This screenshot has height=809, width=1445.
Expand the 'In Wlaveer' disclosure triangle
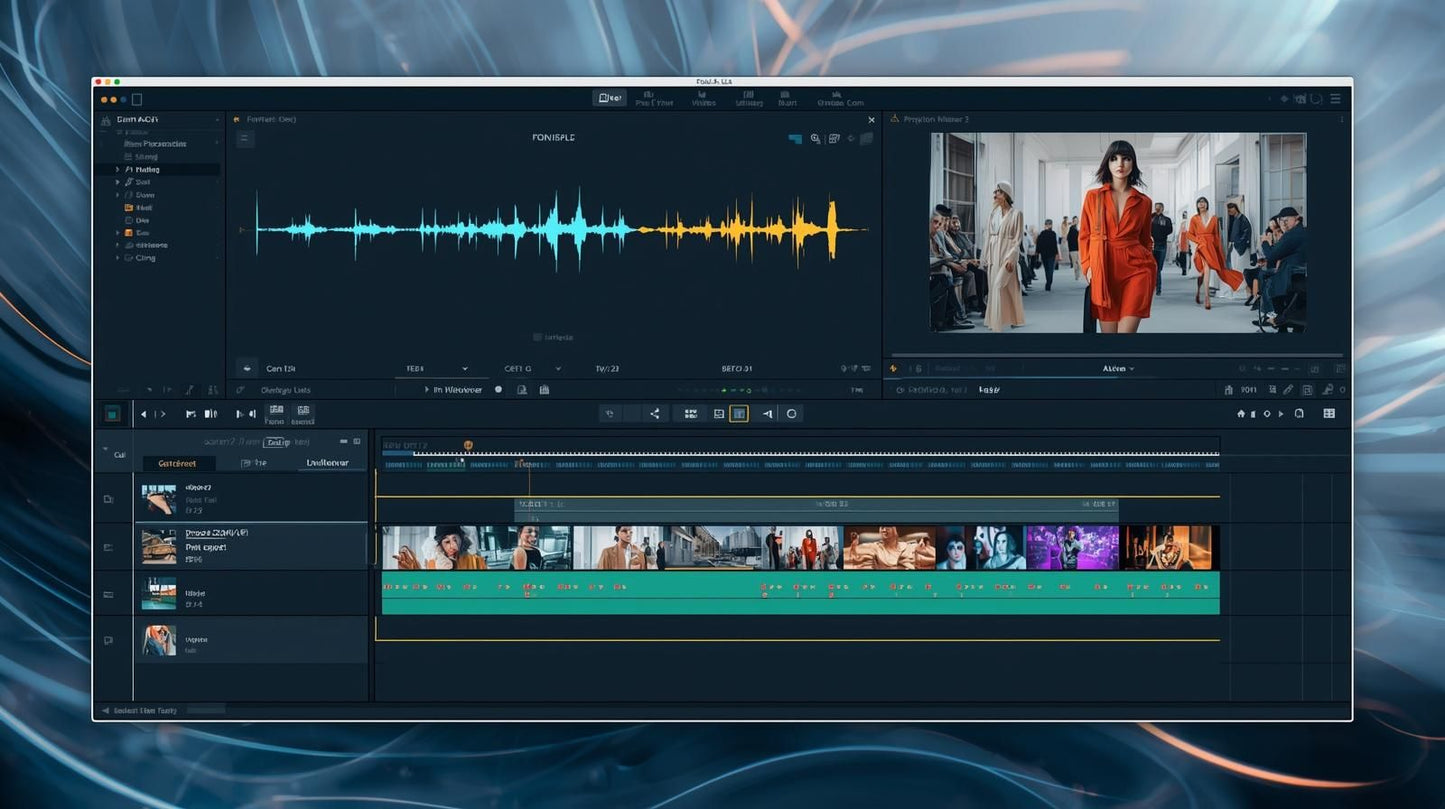pos(427,389)
